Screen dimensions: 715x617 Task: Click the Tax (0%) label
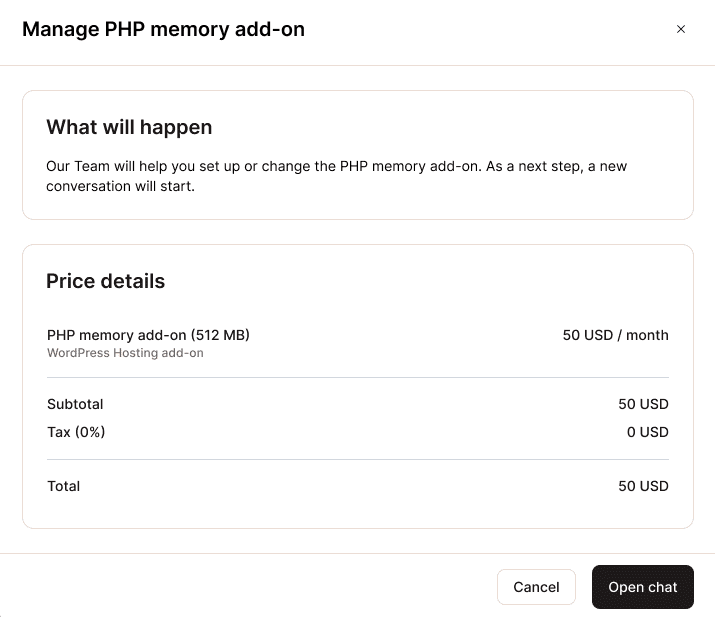(76, 432)
